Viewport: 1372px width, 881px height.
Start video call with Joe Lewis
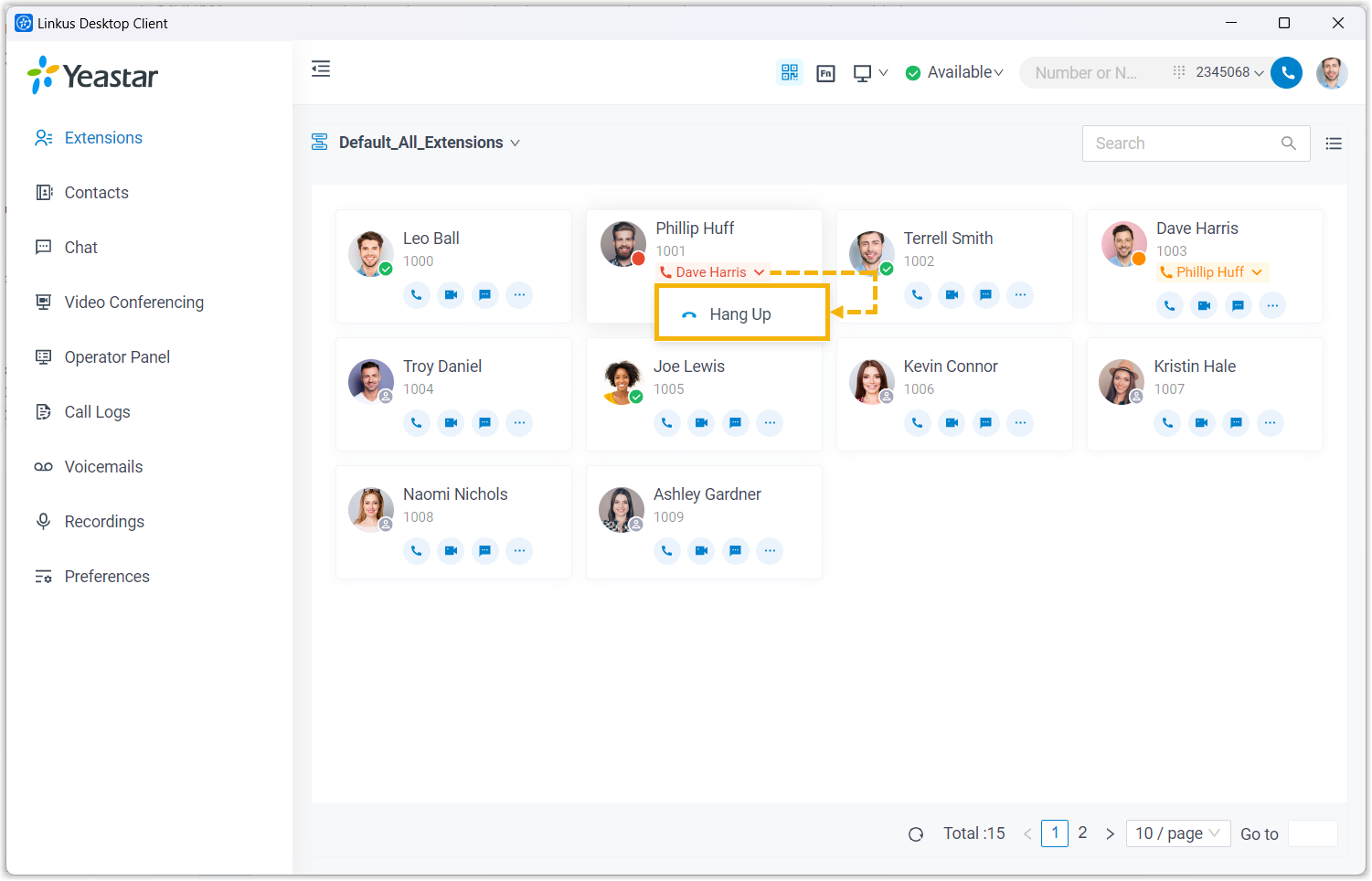coord(701,423)
